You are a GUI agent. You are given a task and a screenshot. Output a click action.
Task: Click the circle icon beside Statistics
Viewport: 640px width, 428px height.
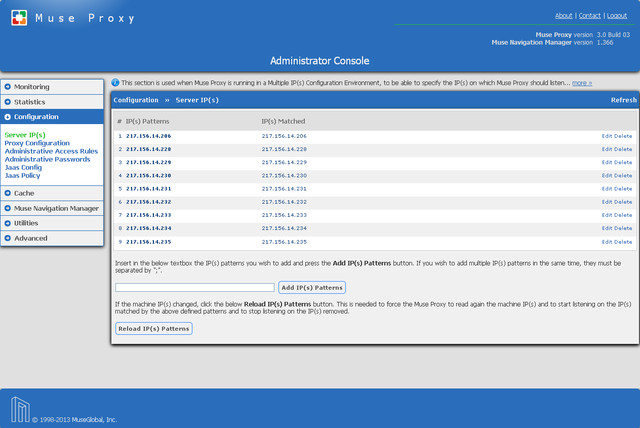tap(7, 102)
